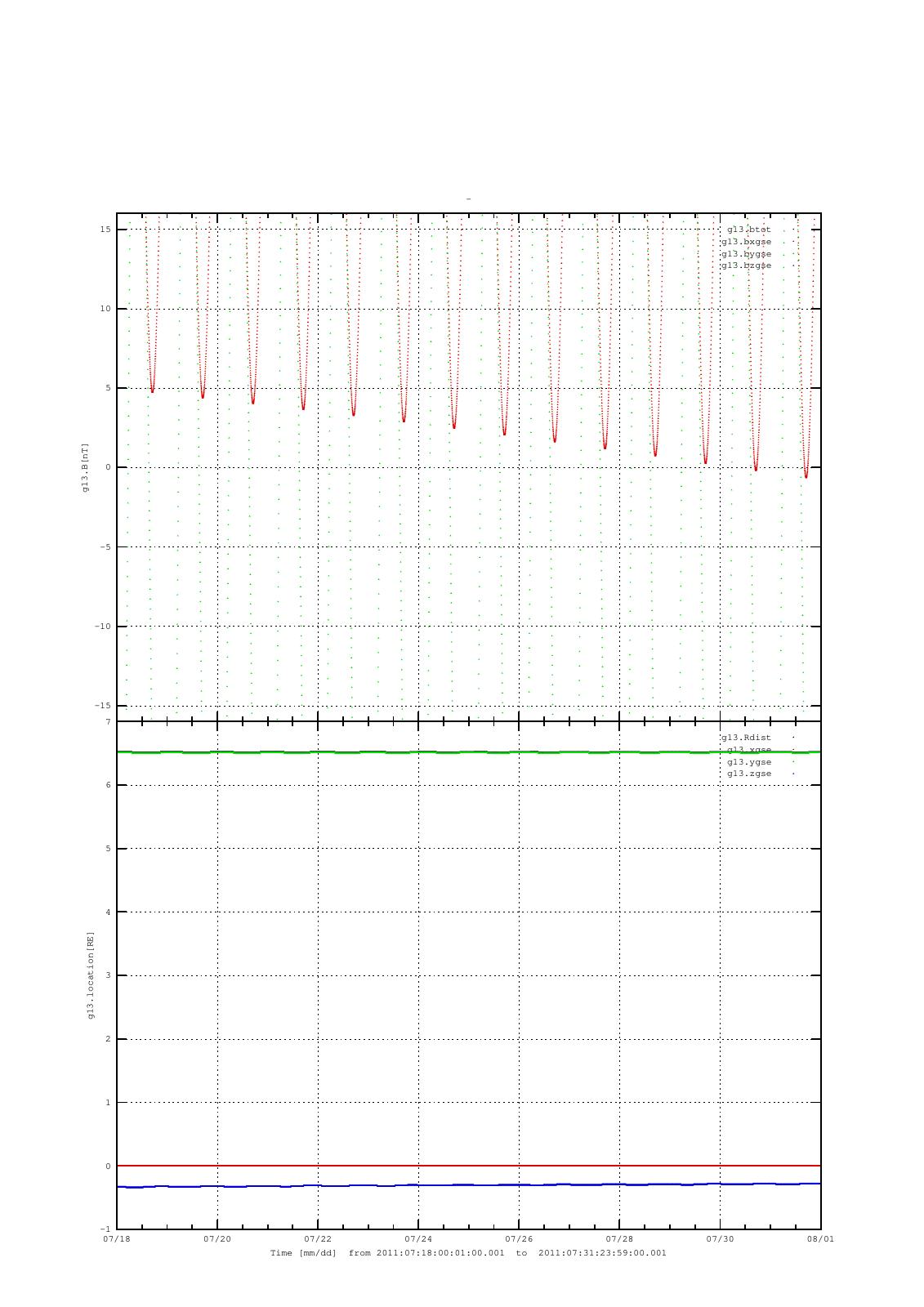Click the 2 tick on location axis
Image resolution: width=924 pixels, height=1307 pixels.
pyautogui.click(x=108, y=1039)
